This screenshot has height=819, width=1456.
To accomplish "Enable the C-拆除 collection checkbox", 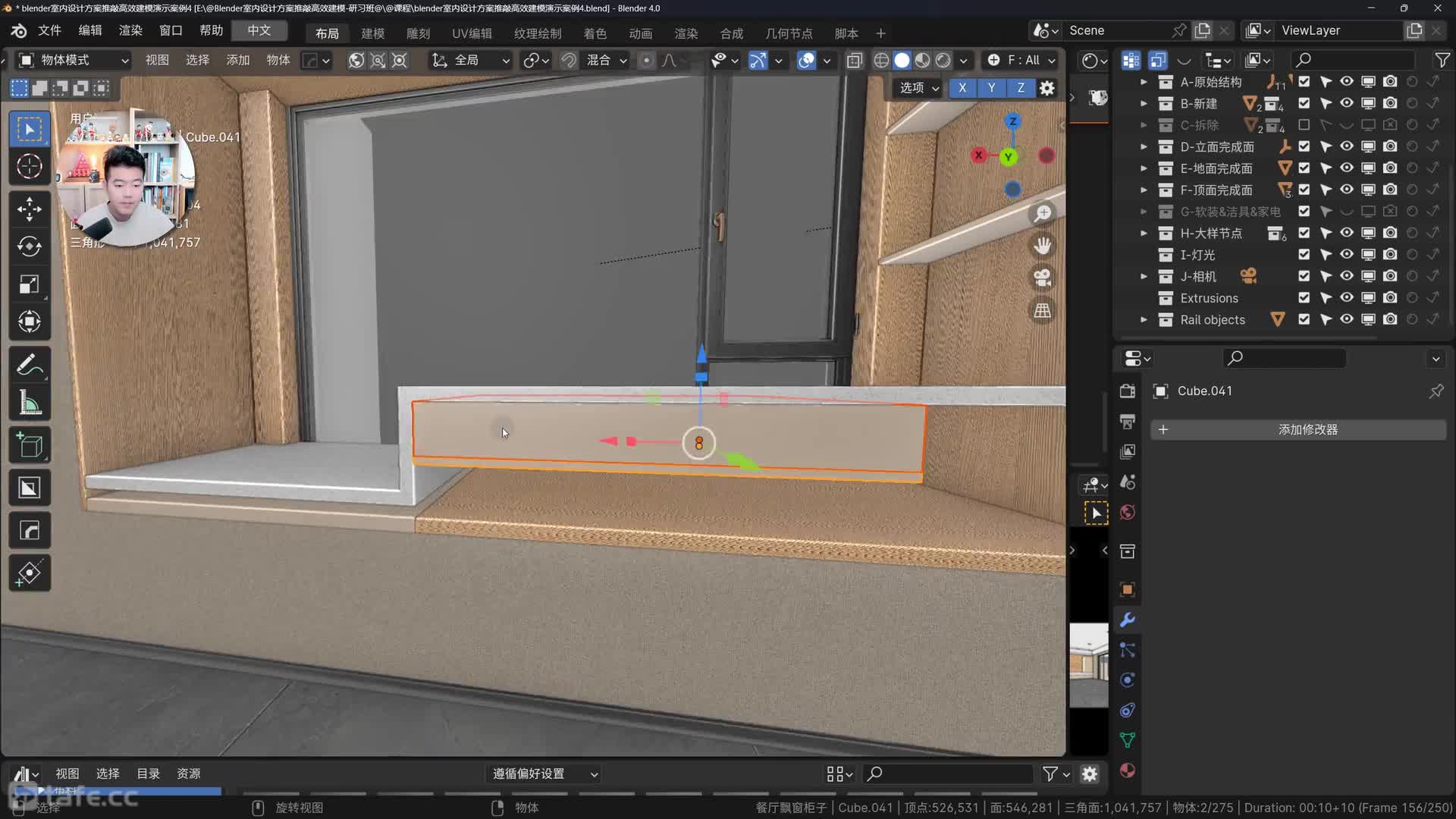I will tap(1304, 124).
